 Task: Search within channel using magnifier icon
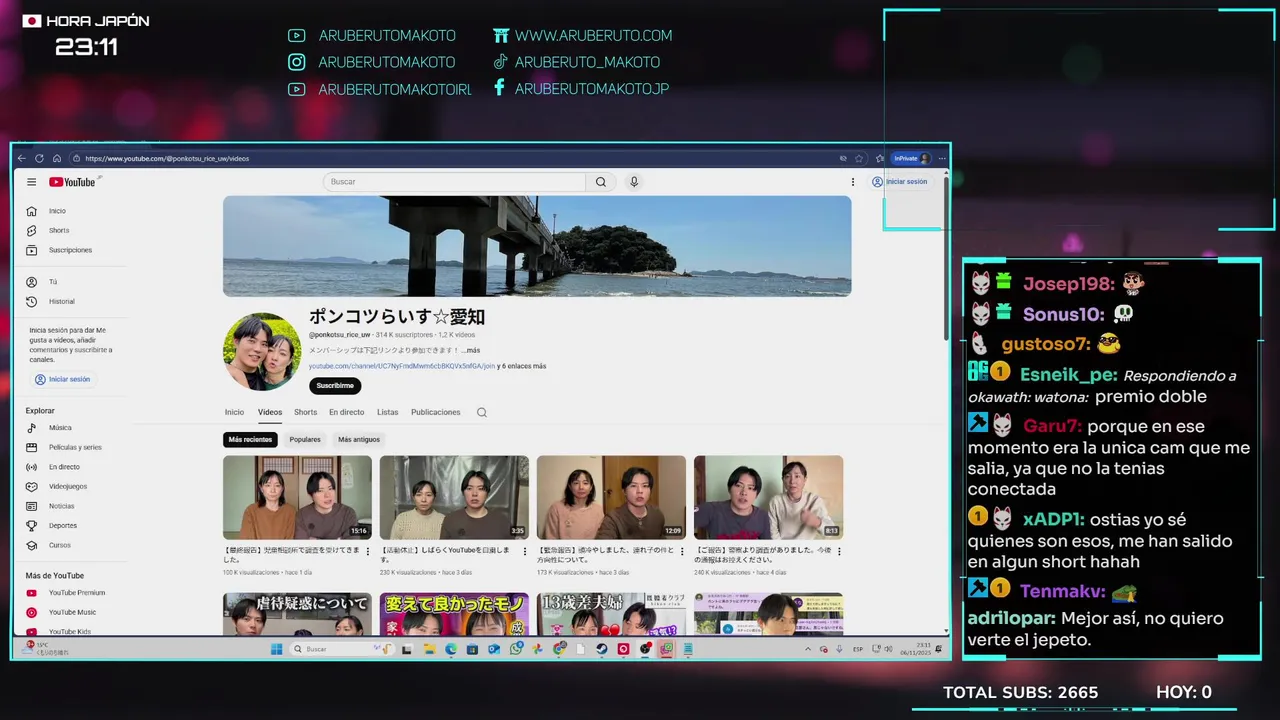coord(482,412)
